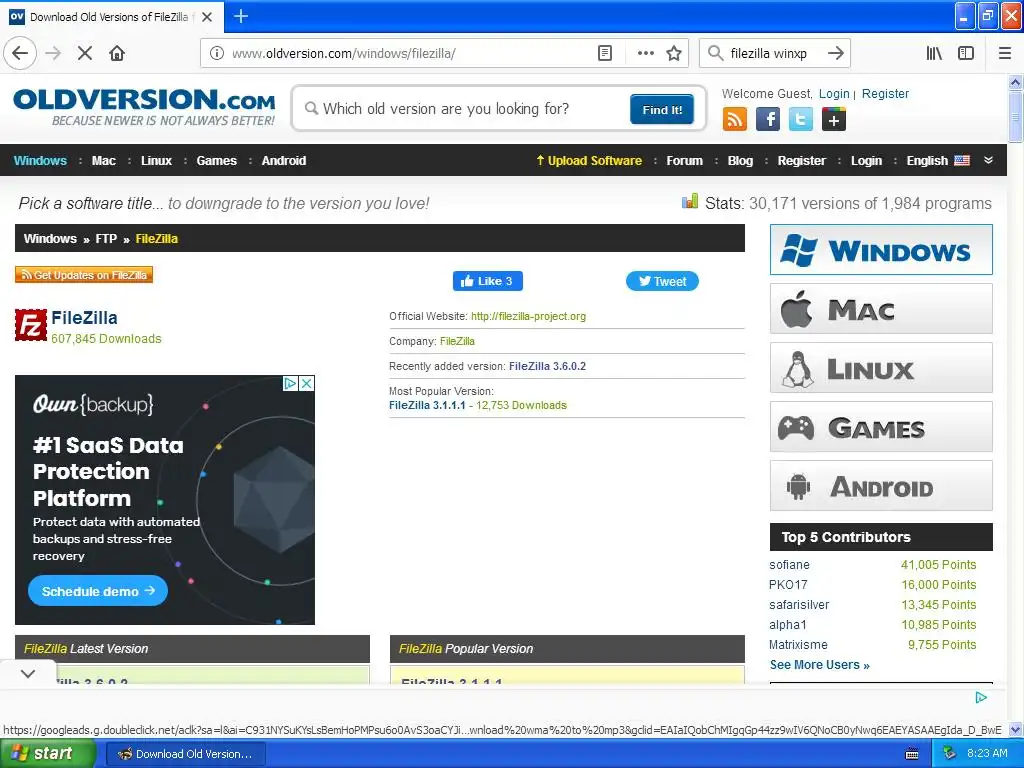Open page actions three-dot menu
The width and height of the screenshot is (1024, 768).
(x=645, y=53)
